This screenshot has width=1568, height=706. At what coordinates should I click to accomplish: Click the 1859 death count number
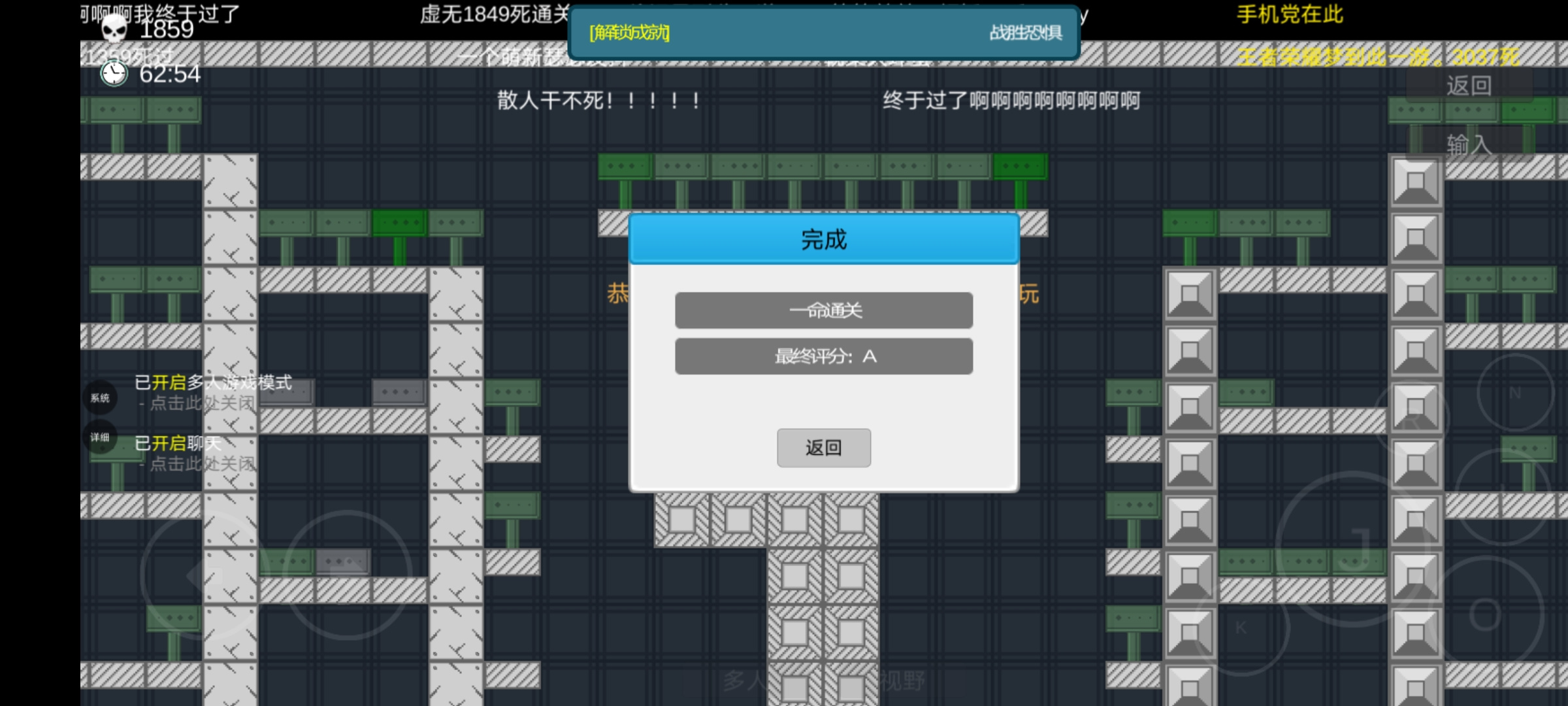pyautogui.click(x=167, y=29)
